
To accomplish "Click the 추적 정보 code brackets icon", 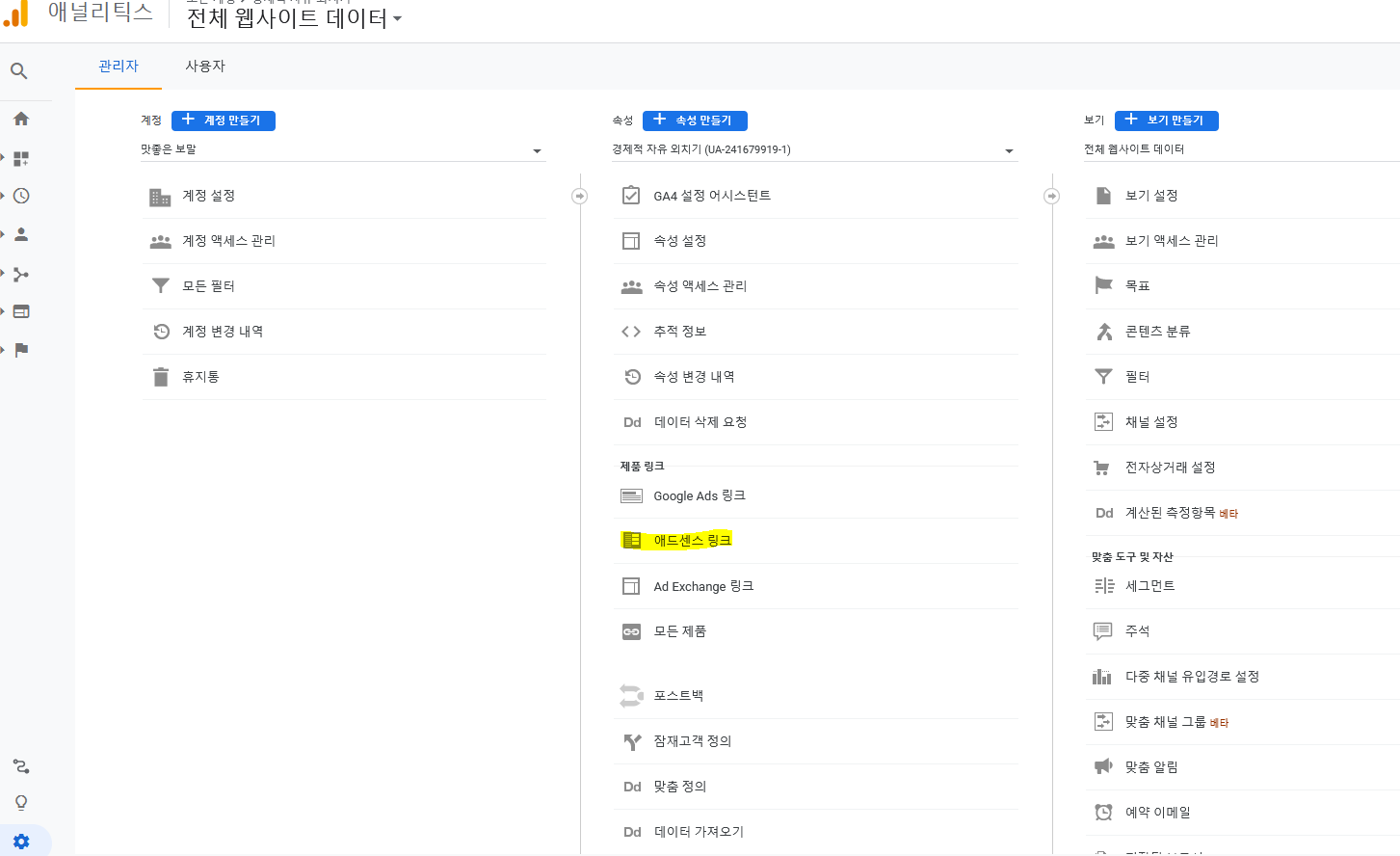I will (631, 332).
